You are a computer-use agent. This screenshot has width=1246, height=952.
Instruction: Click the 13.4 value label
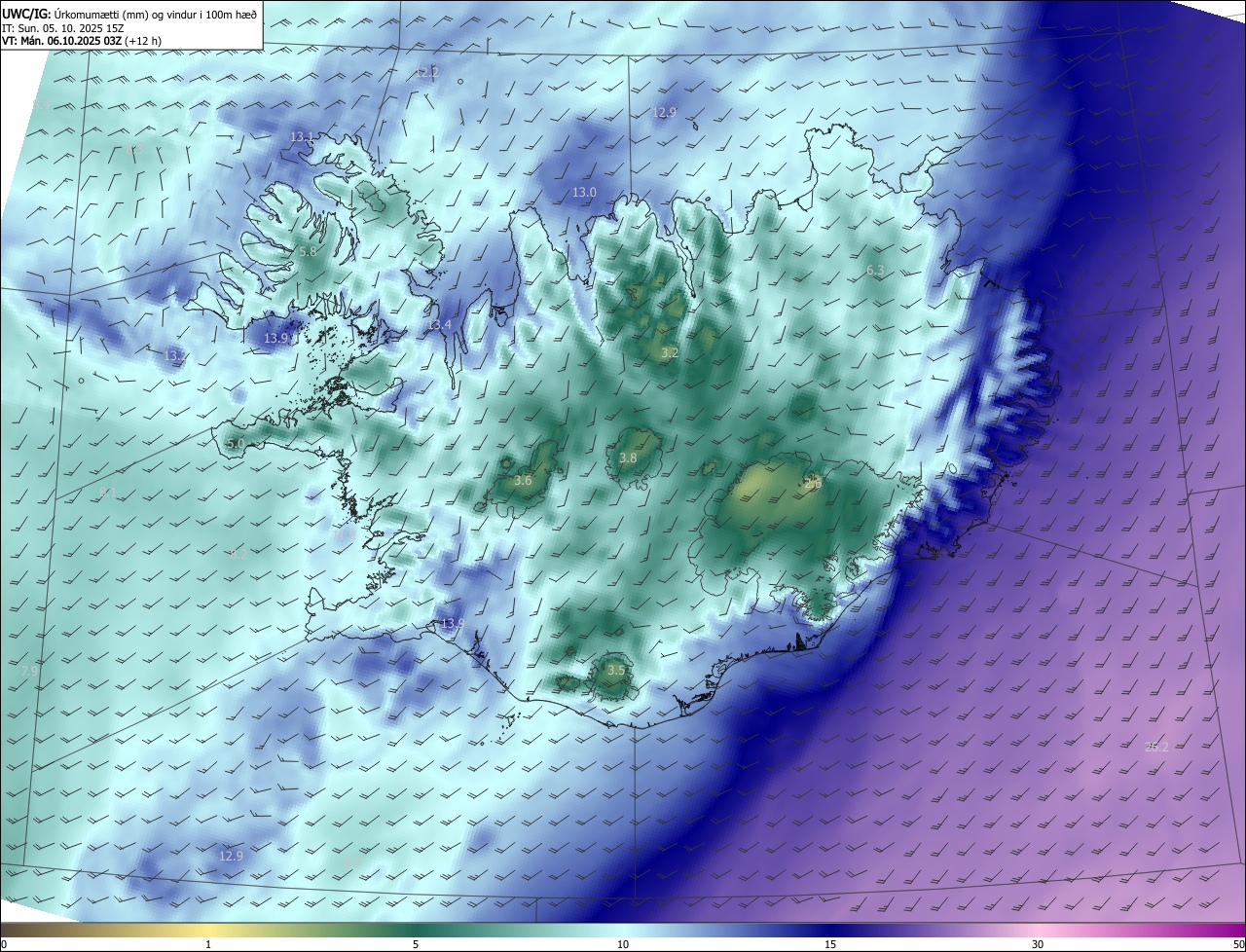[x=440, y=324]
